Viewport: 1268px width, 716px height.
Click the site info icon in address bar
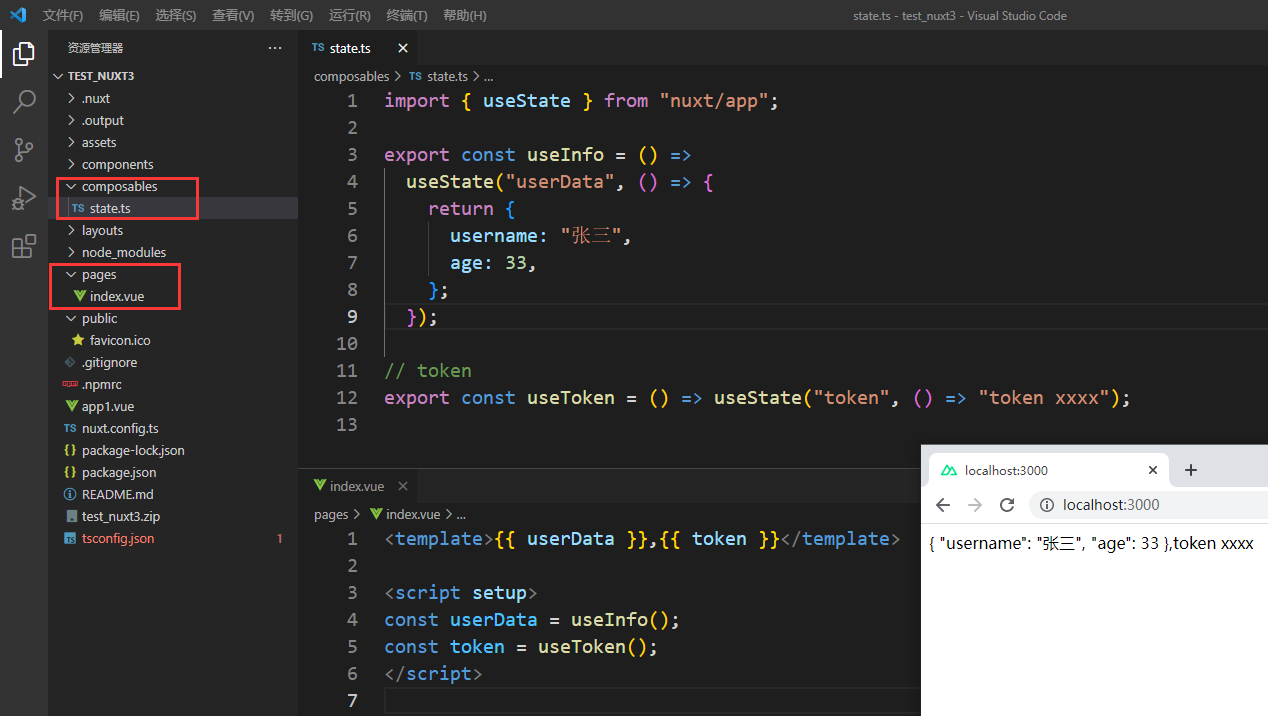click(x=1046, y=505)
